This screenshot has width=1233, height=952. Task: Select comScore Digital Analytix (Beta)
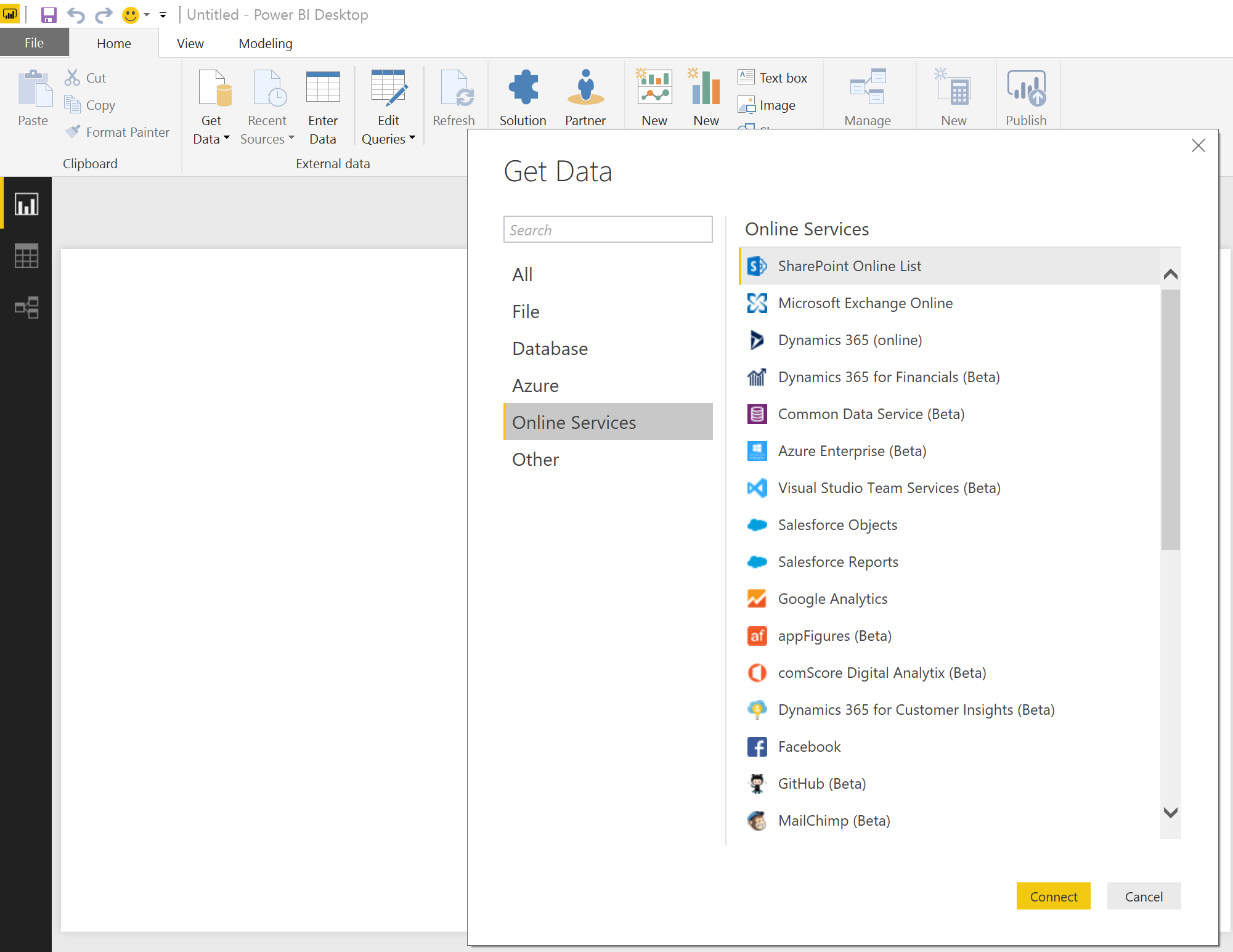point(949,673)
